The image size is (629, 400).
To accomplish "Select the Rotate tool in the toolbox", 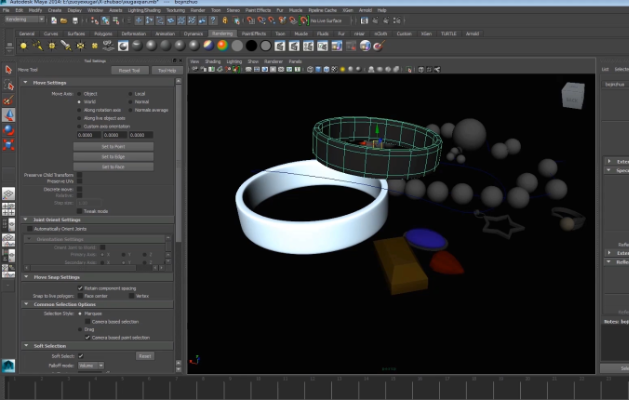I will (x=8, y=130).
